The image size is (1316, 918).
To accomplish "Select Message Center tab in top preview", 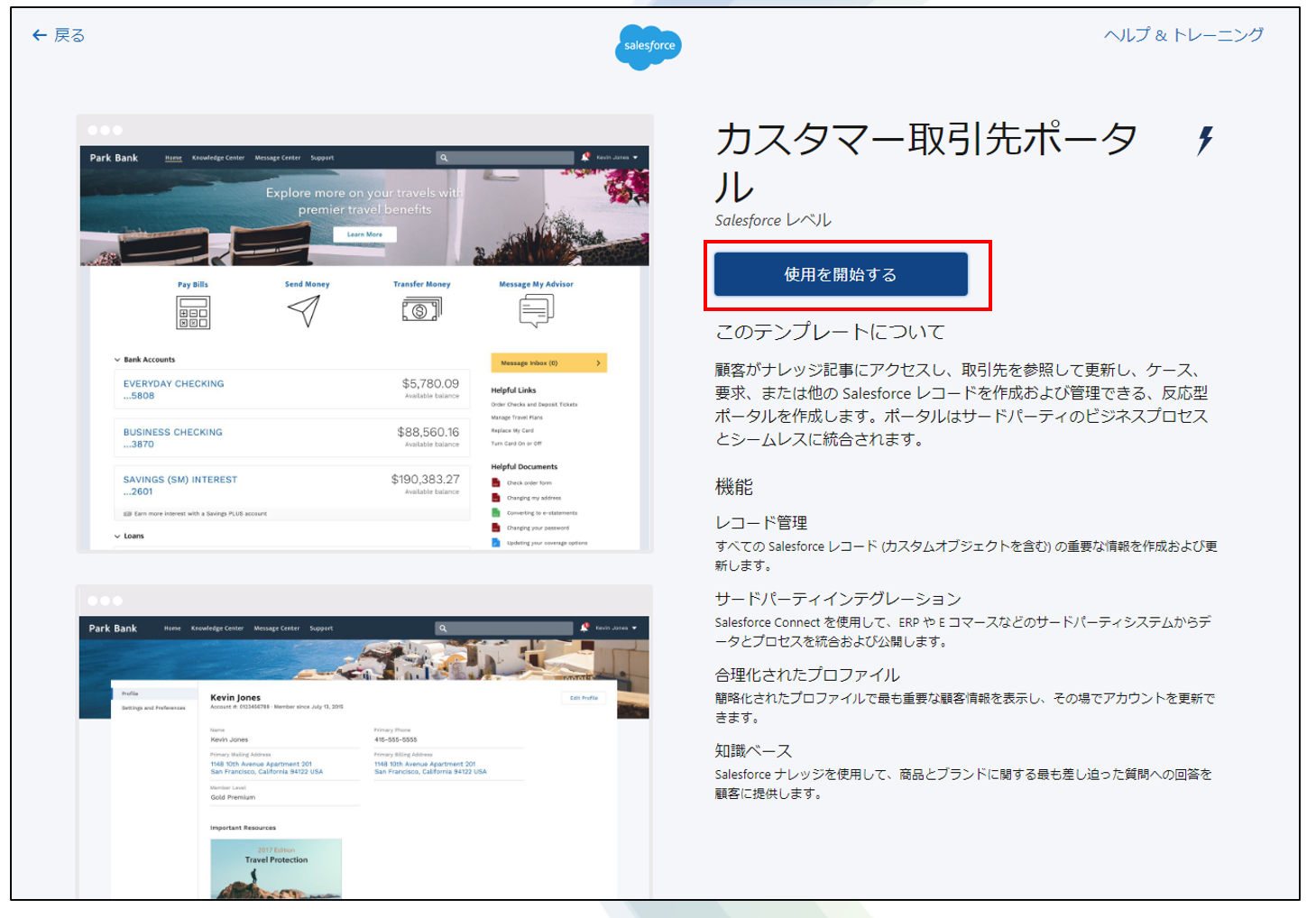I will pos(277,158).
